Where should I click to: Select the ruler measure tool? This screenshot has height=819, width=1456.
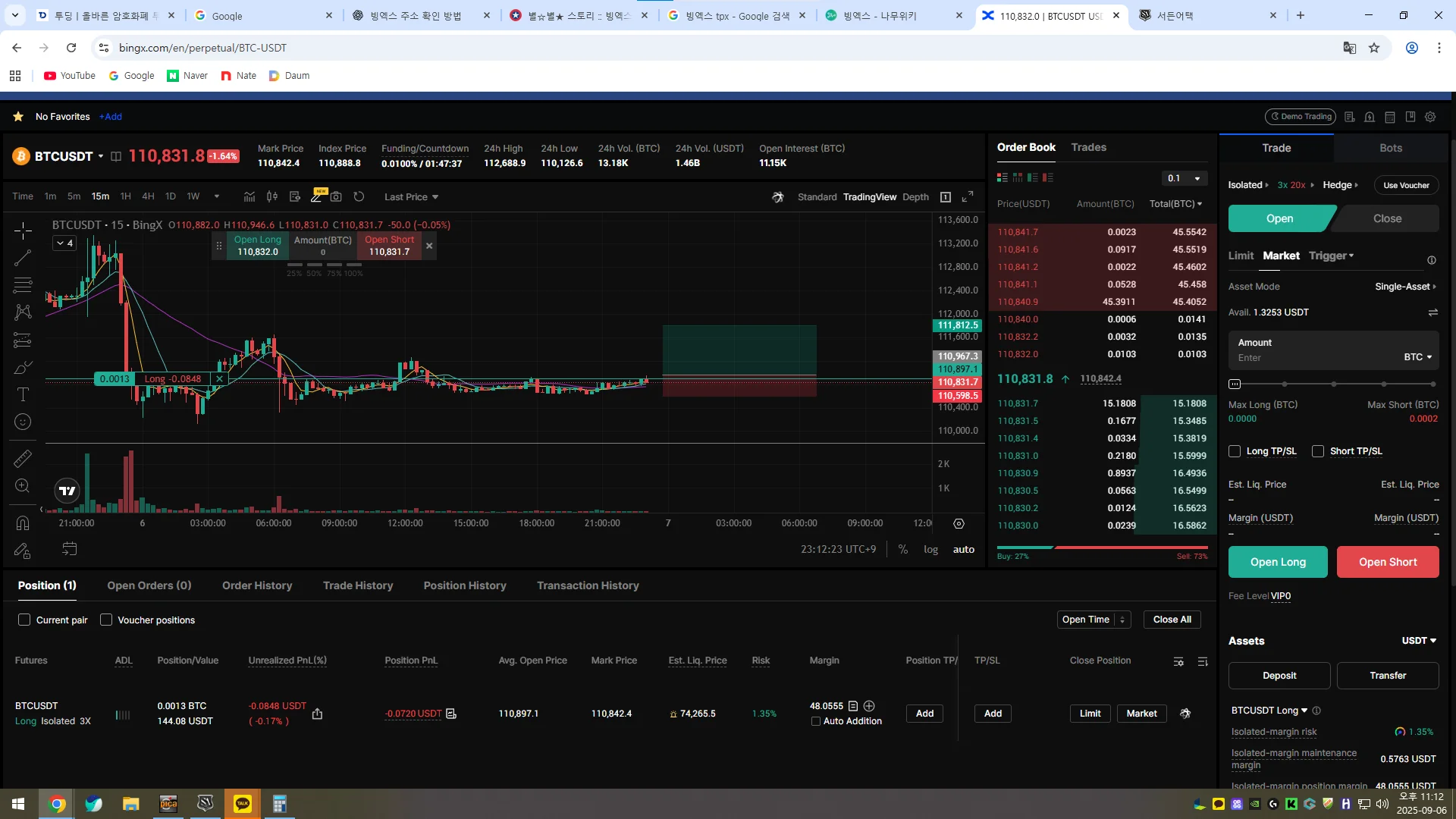pos(23,458)
